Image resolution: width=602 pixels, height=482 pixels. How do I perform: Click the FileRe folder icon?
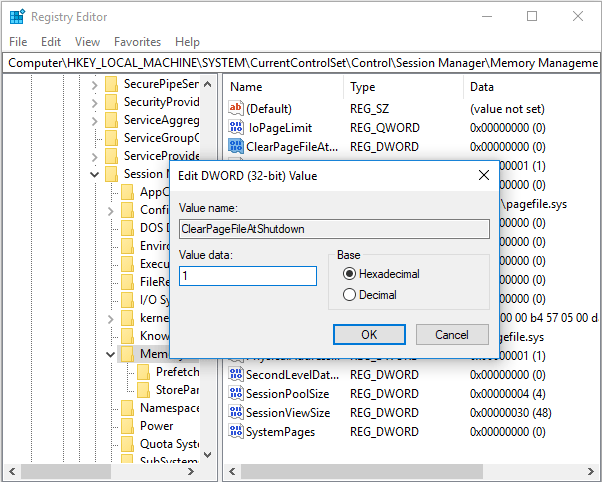tap(127, 282)
